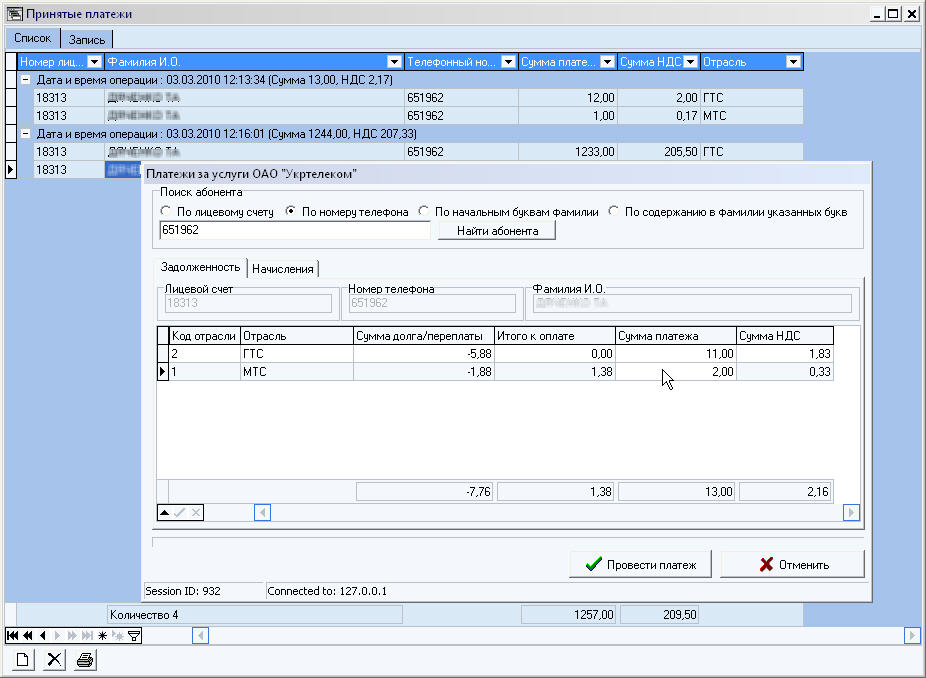This screenshot has height=678, width=926.
Task: Open the Сумма плате... column filter dropdown
Action: tap(607, 62)
